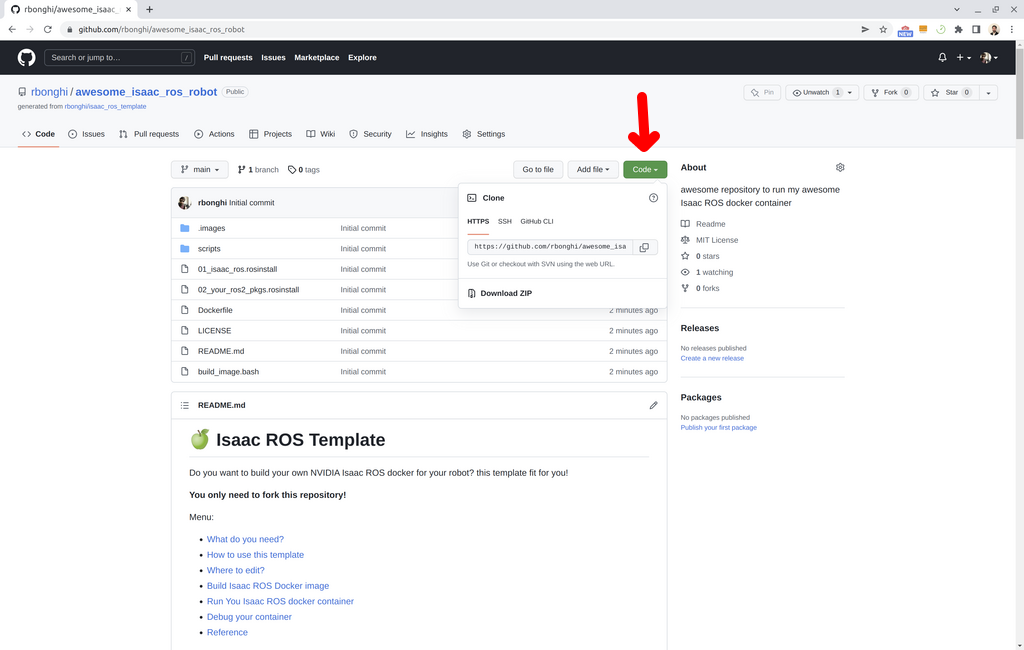Open the .images folder
The height and width of the screenshot is (650, 1024).
[212, 228]
